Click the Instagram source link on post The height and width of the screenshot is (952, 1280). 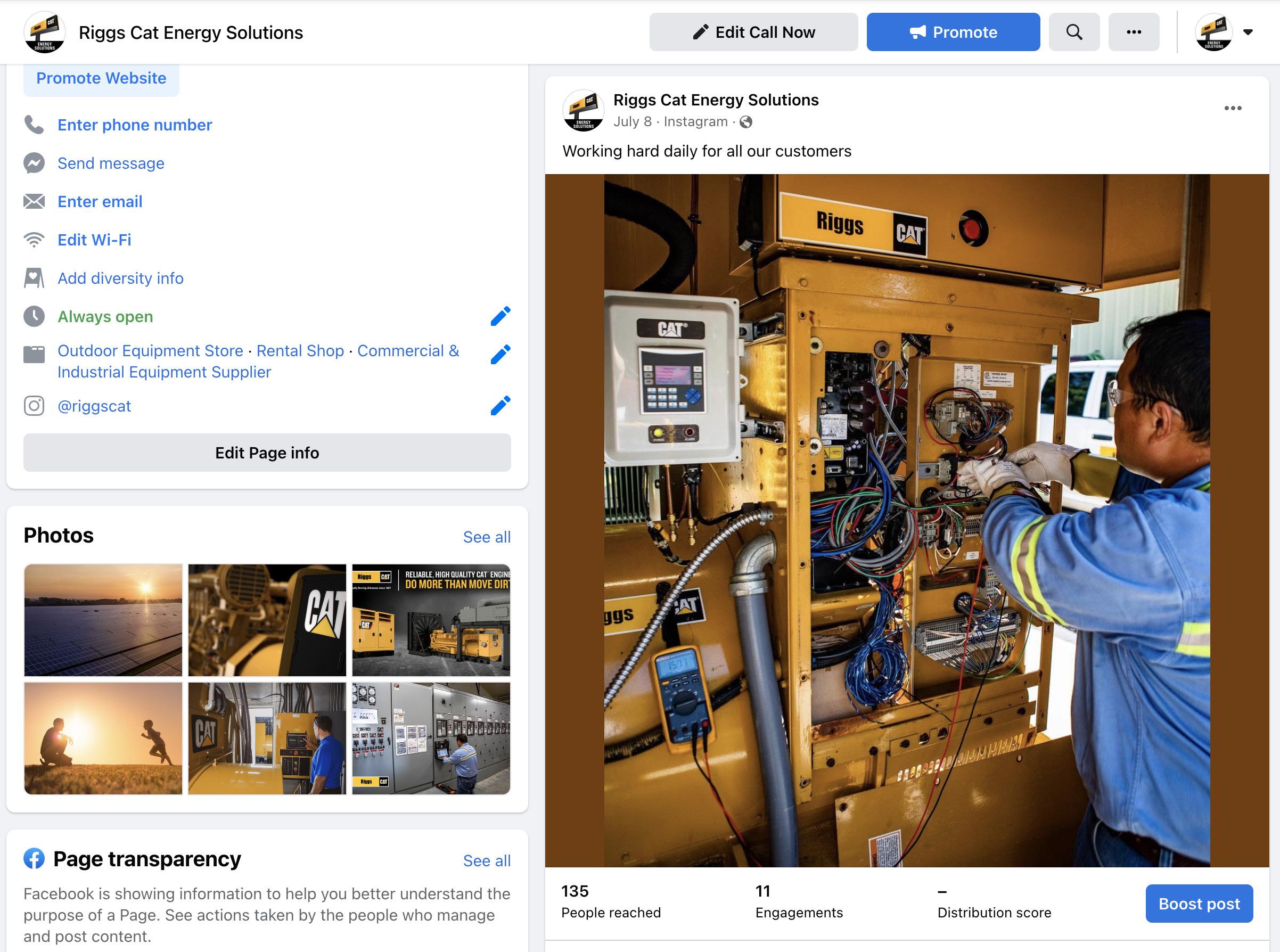click(x=695, y=121)
